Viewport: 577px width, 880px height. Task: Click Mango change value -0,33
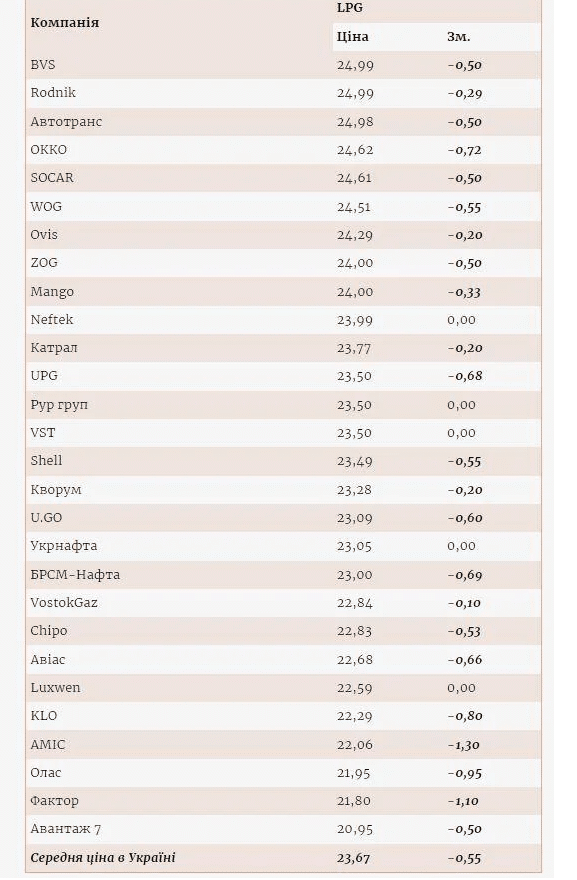coord(464,292)
